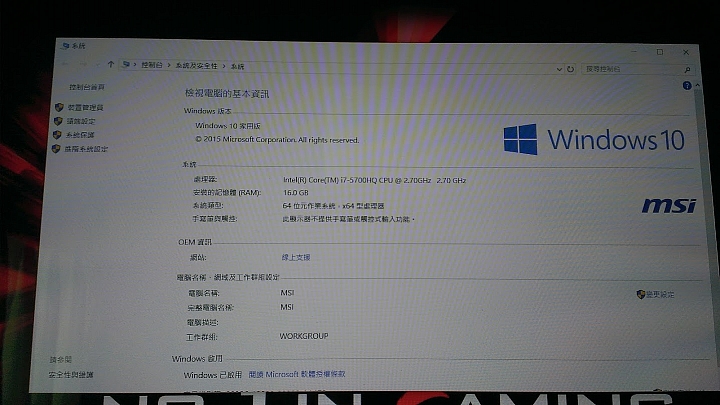Viewport: 720px width, 405px height.
Task: Click the WORKGROUP value
Action: (x=304, y=336)
